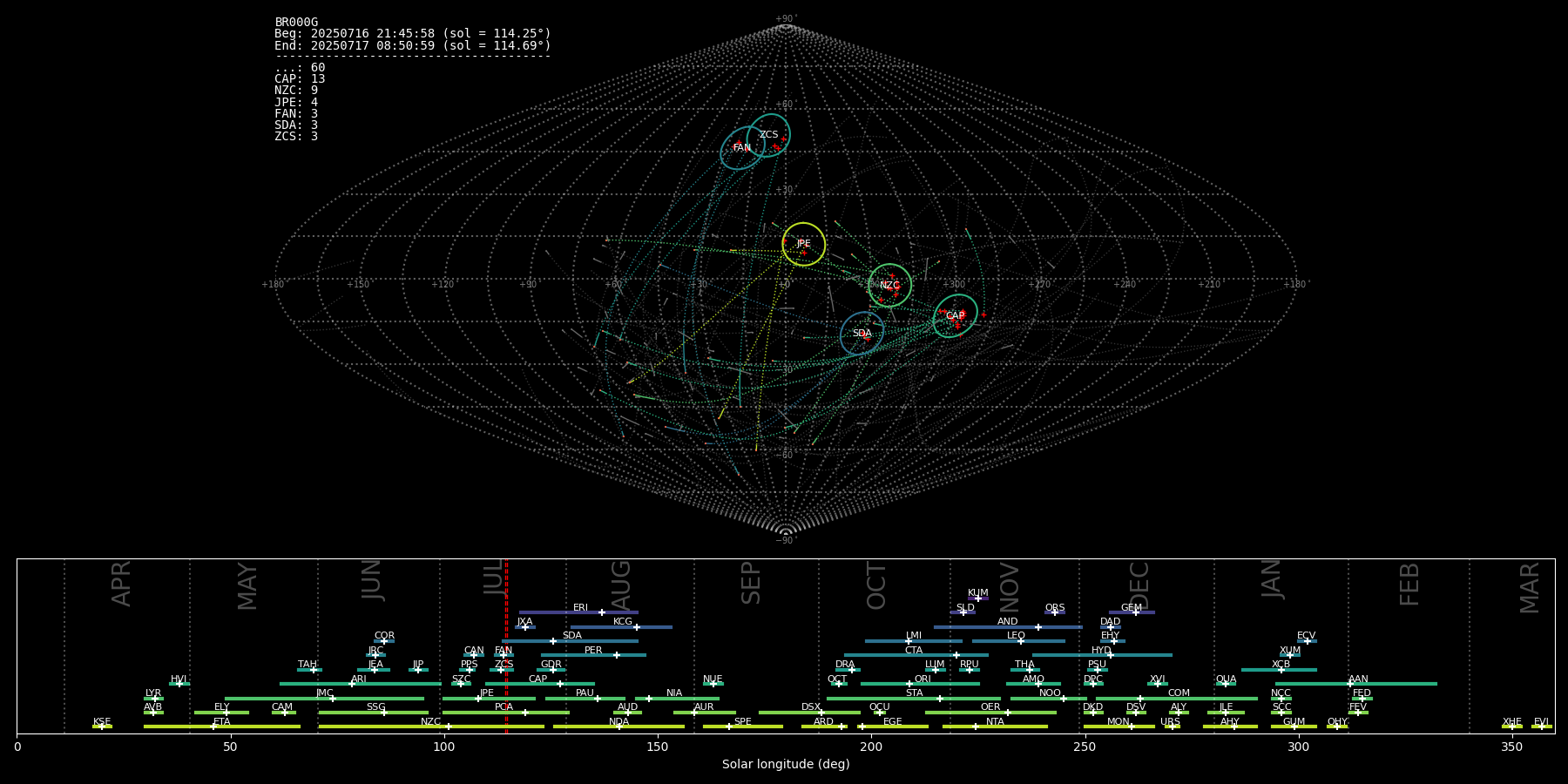Click the ERI shower bar in timeline
The height and width of the screenshot is (784, 1568).
point(578,612)
